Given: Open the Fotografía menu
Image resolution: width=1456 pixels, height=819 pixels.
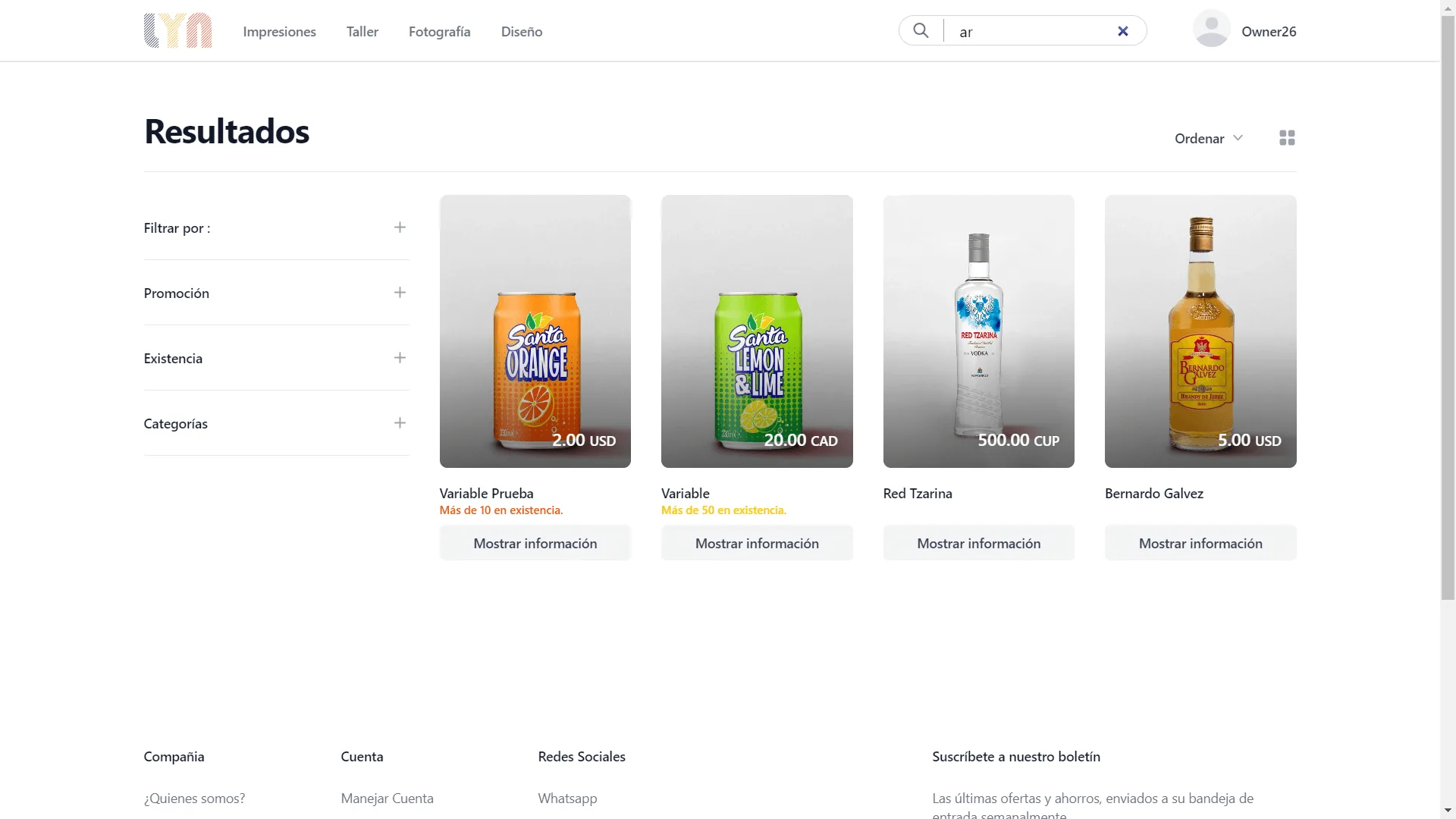Looking at the screenshot, I should (440, 31).
